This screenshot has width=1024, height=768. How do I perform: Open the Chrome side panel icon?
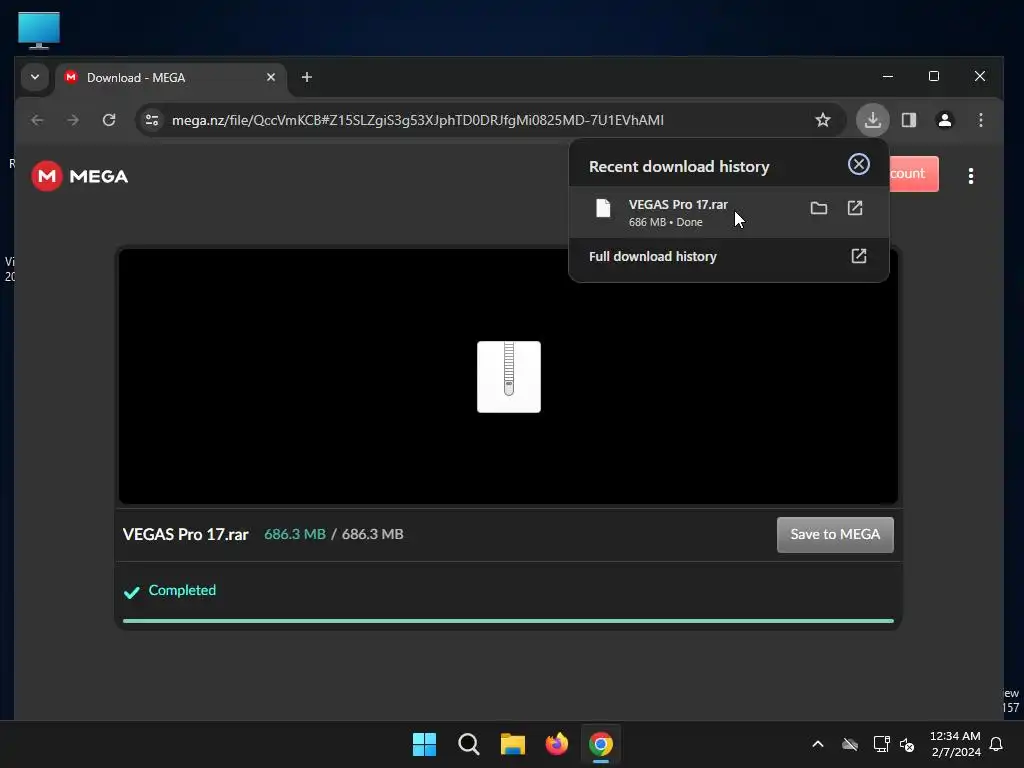click(909, 120)
